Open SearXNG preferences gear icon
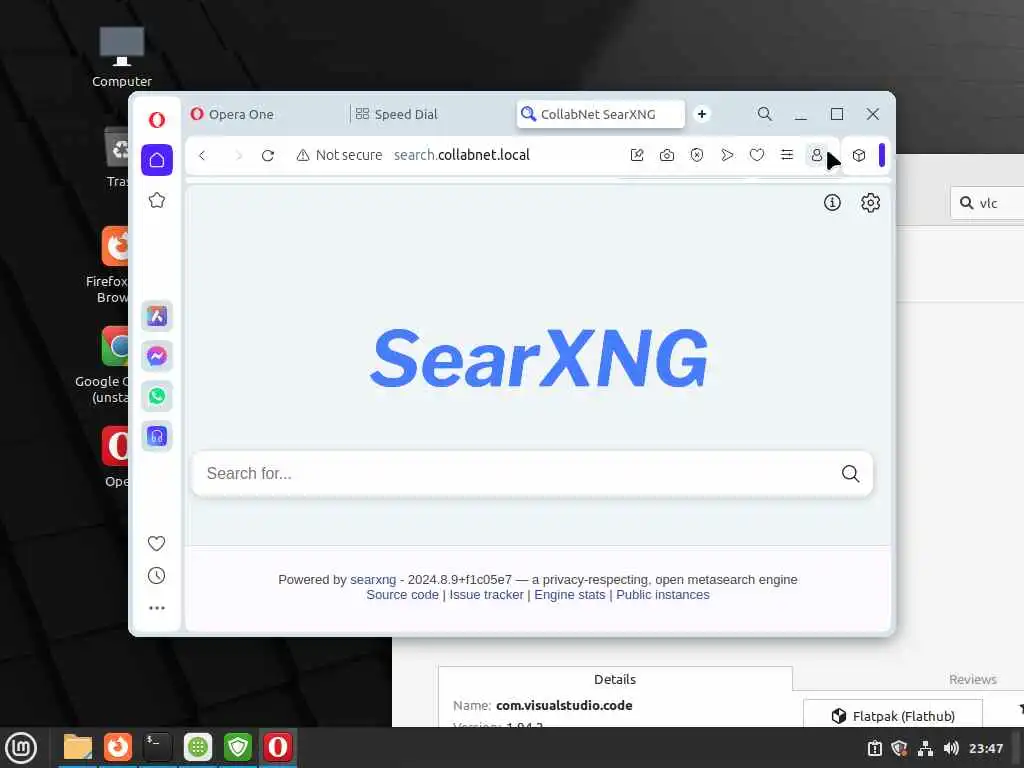1024x768 pixels. click(x=870, y=203)
